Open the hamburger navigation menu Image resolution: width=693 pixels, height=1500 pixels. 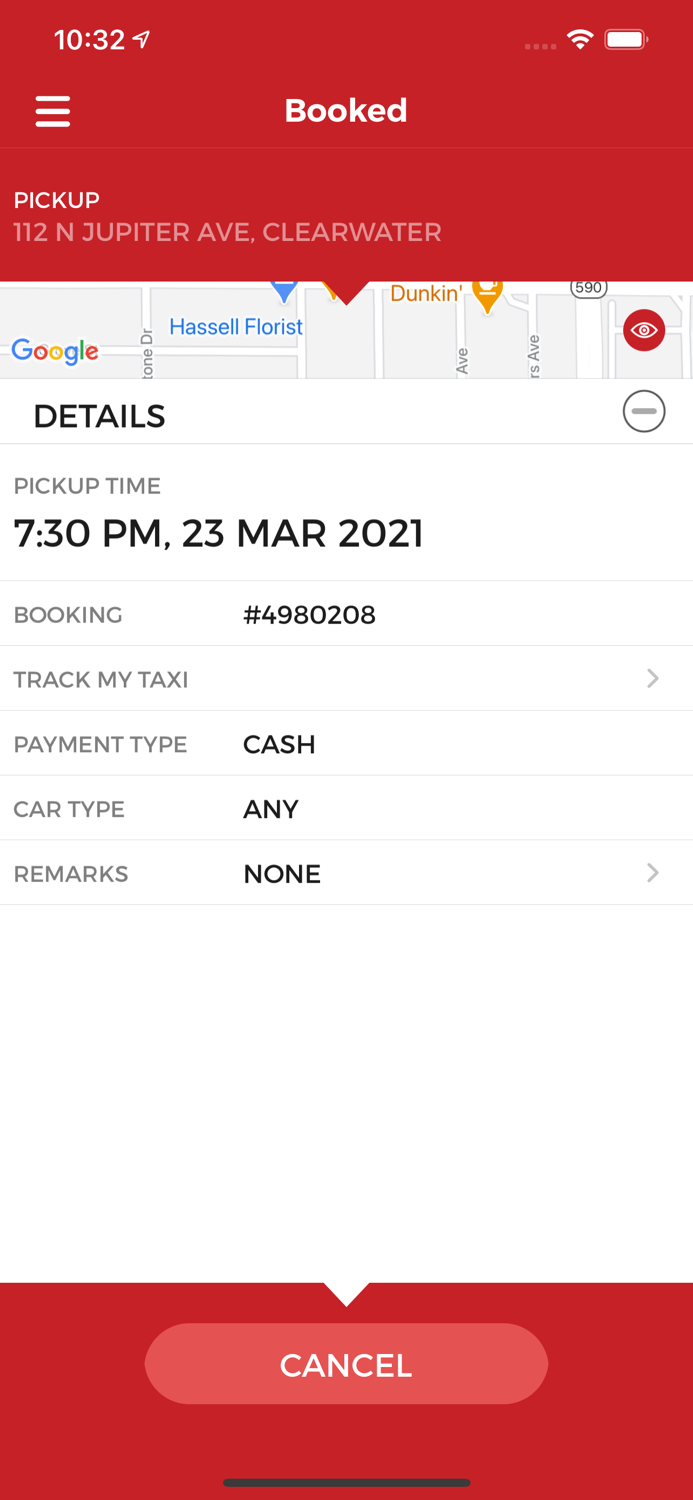pyautogui.click(x=52, y=110)
